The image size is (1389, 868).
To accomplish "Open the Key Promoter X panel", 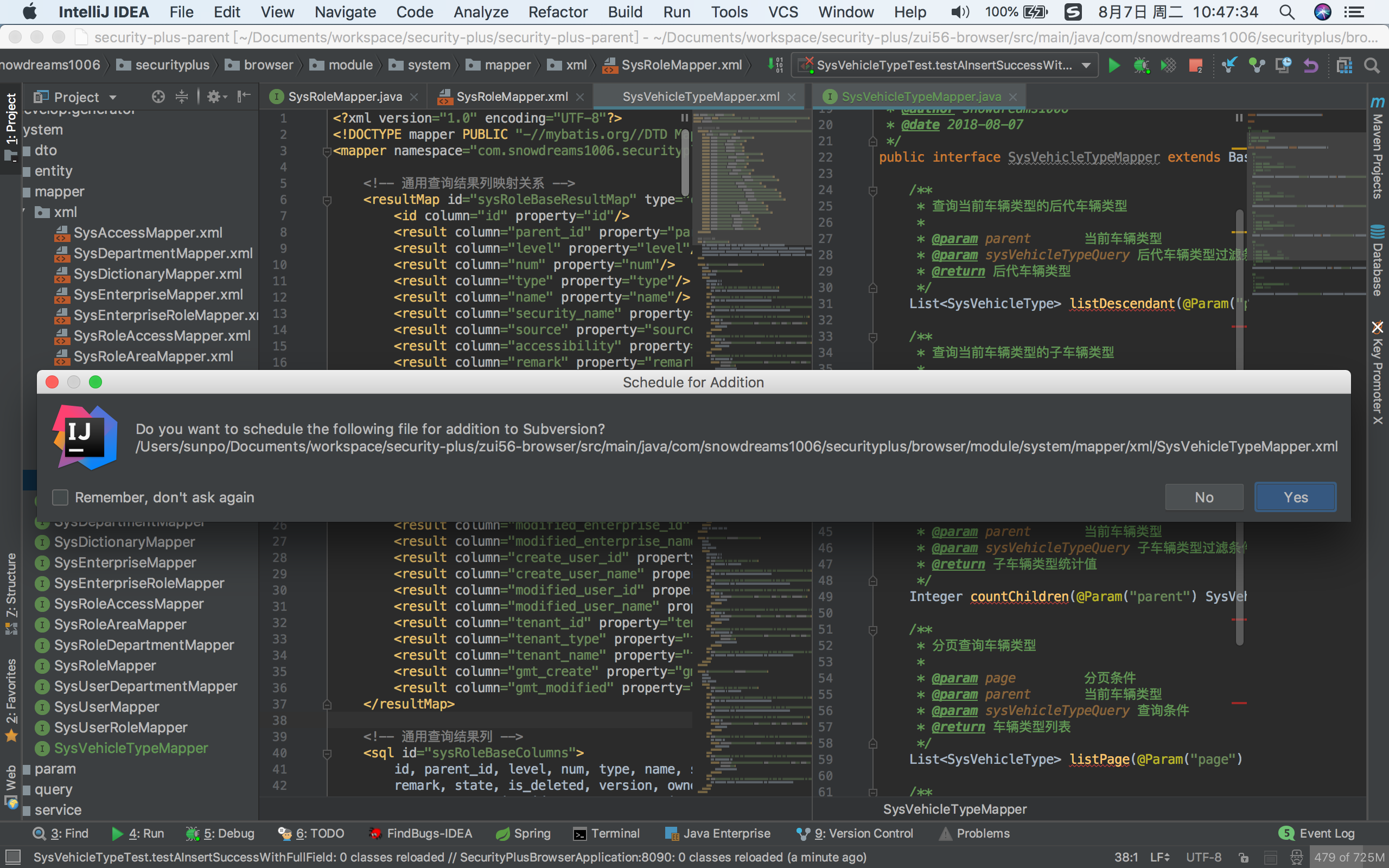I will click(x=1377, y=373).
